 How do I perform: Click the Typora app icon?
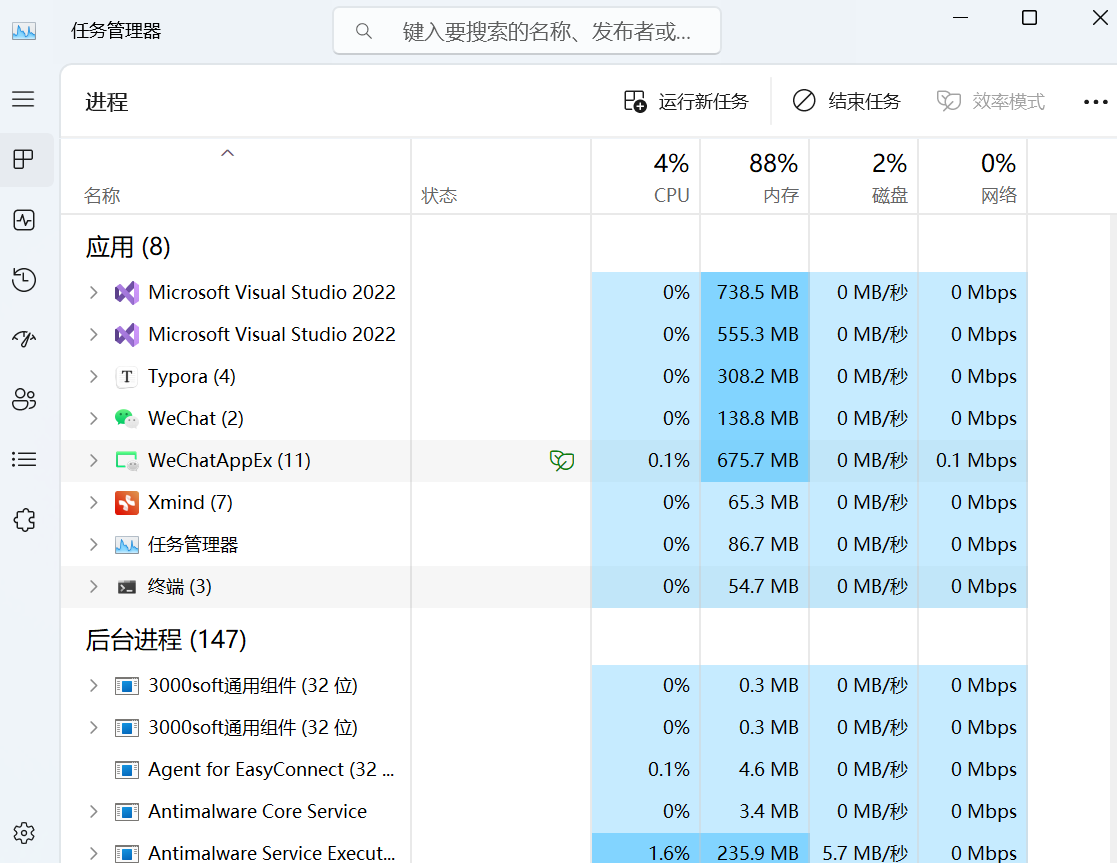[x=127, y=377]
